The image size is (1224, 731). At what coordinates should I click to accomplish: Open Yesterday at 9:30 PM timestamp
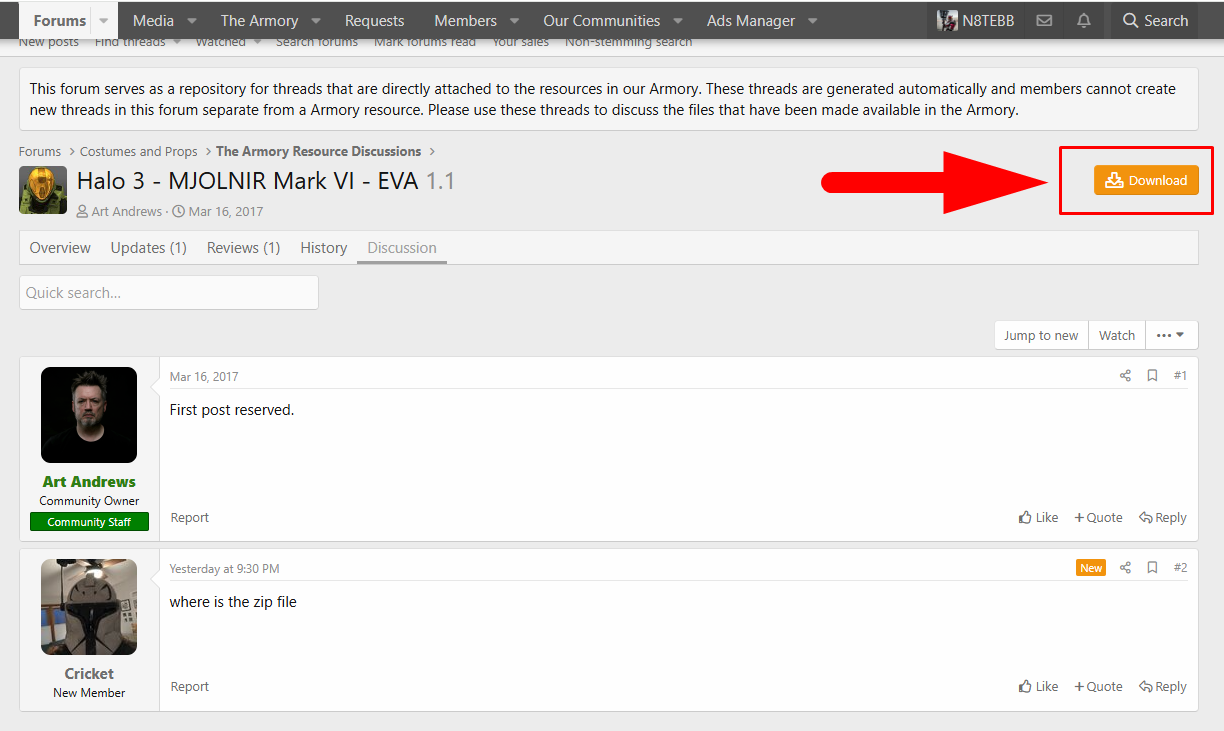tap(224, 569)
